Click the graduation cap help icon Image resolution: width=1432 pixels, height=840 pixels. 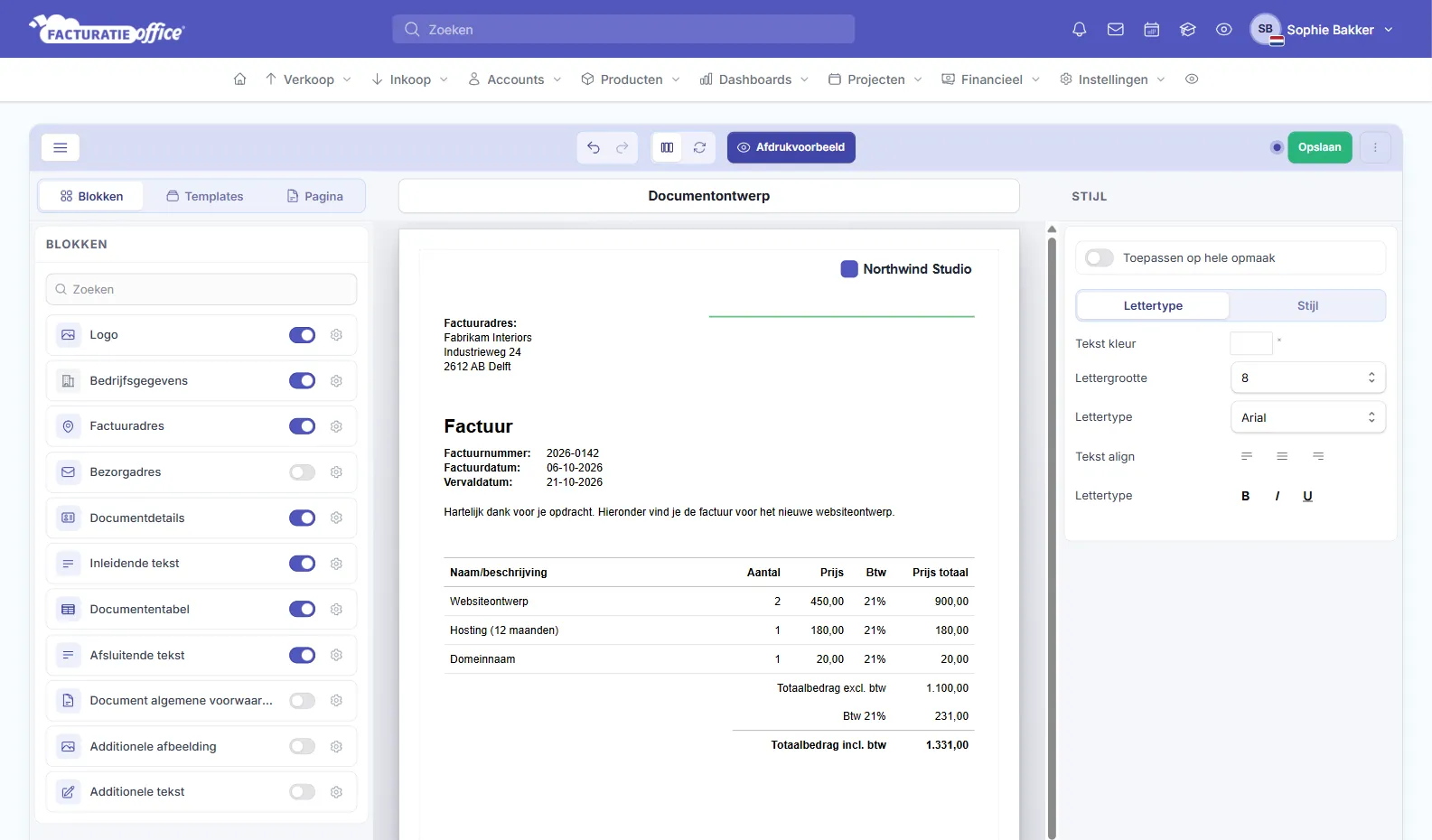coord(1188,30)
